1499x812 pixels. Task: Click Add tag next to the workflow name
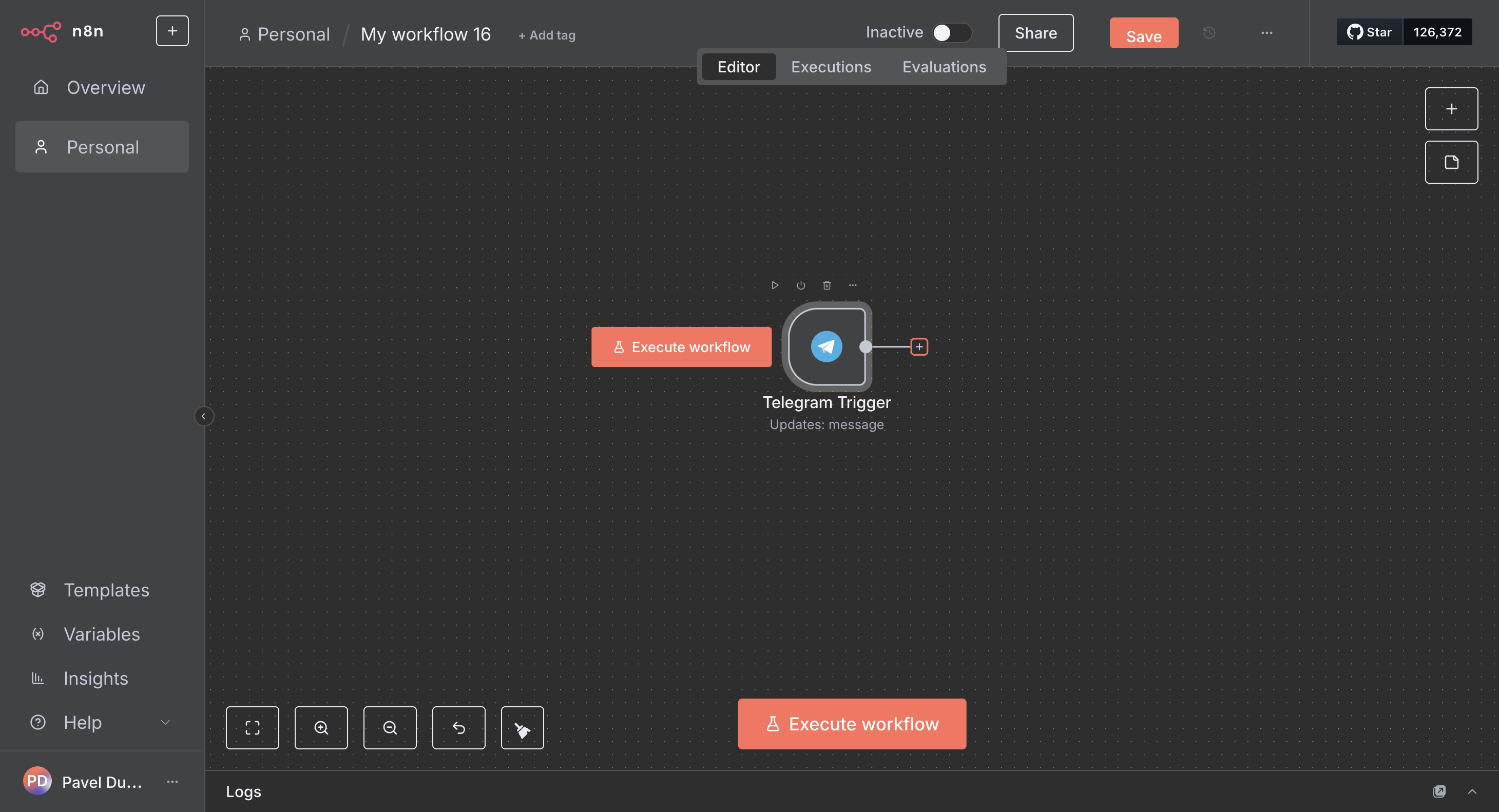point(546,35)
